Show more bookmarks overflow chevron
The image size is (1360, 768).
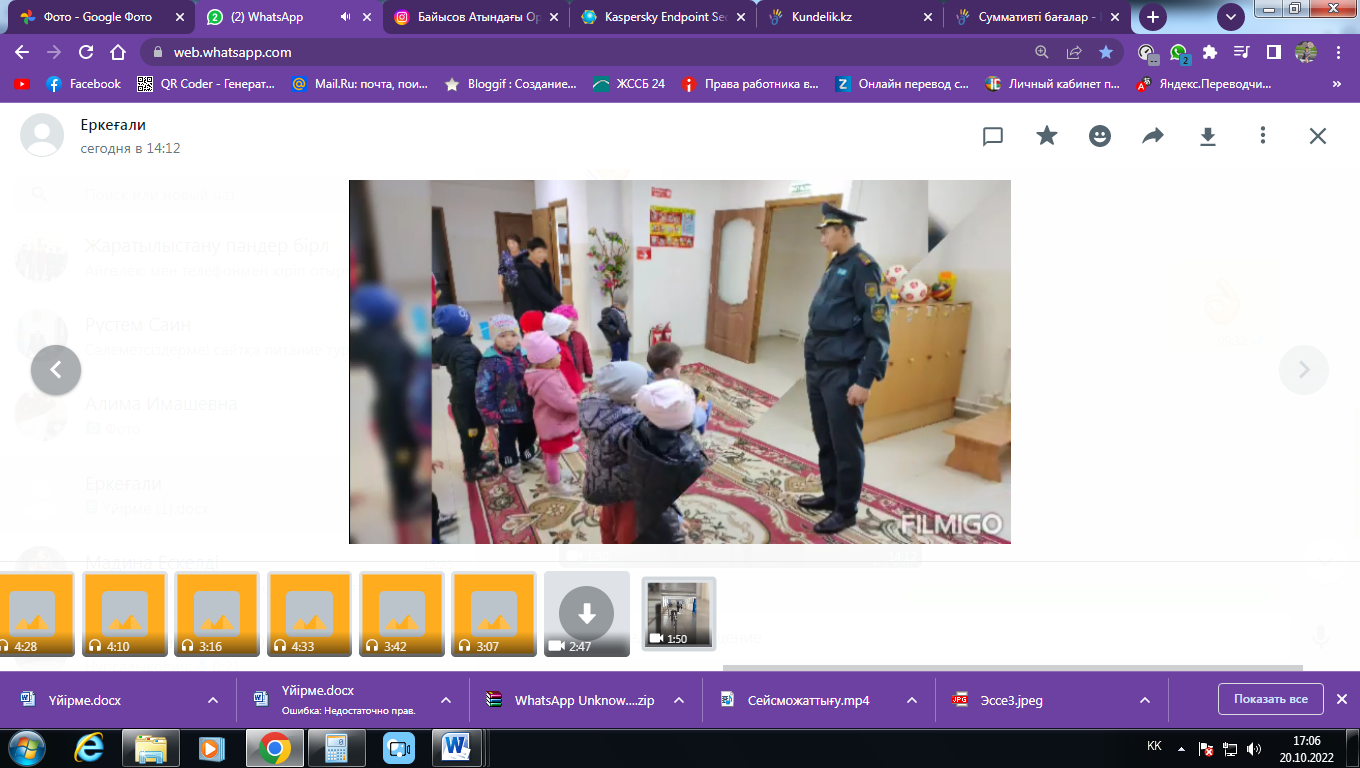1337,84
